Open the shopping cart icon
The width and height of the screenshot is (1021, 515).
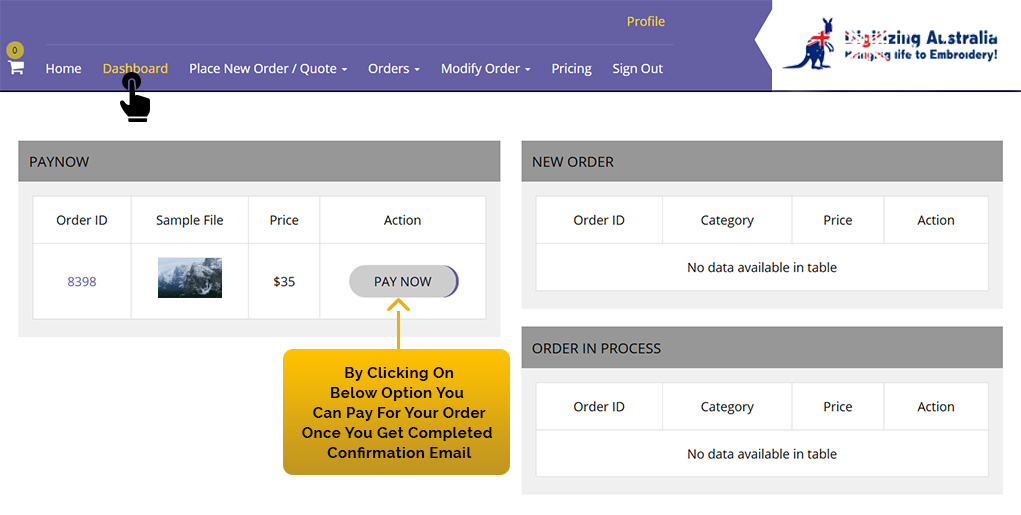click(16, 67)
